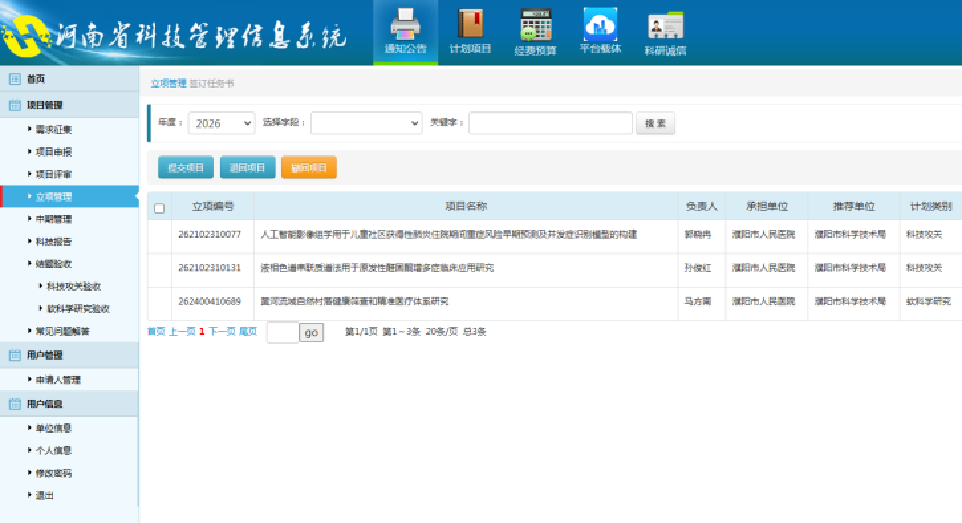Open the 选择字段 field dropdown
This screenshot has height=523, width=962.
click(x=367, y=123)
